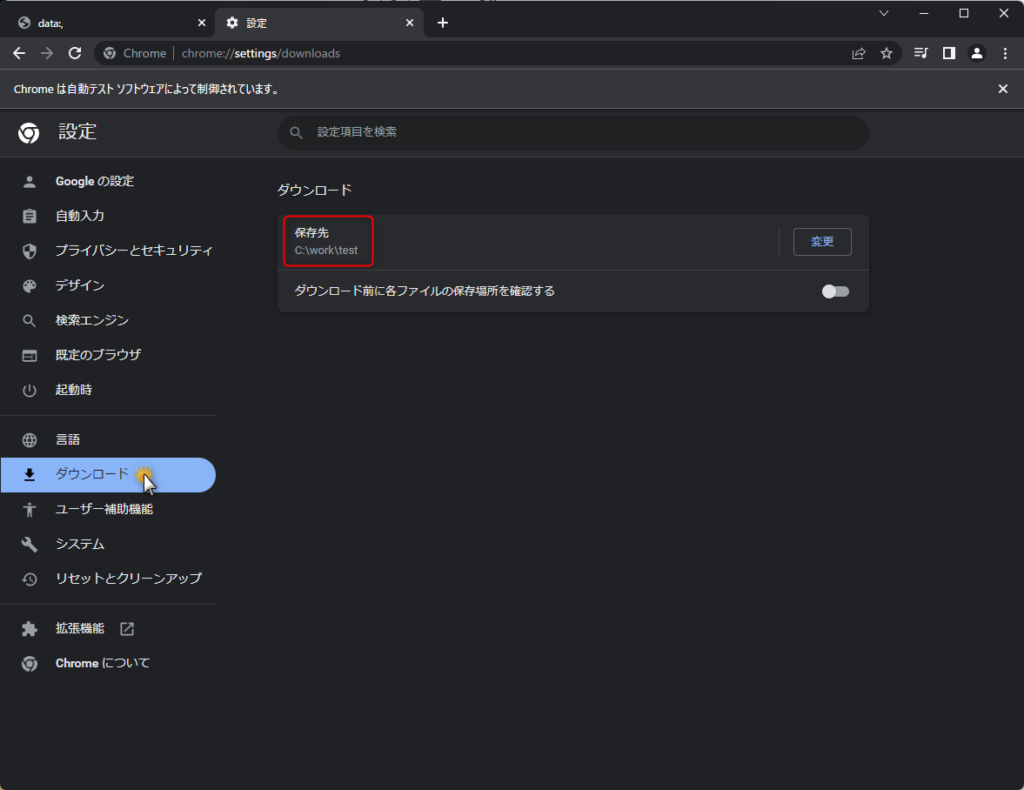1024x790 pixels.
Task: Click the address bar URL
Action: click(261, 54)
